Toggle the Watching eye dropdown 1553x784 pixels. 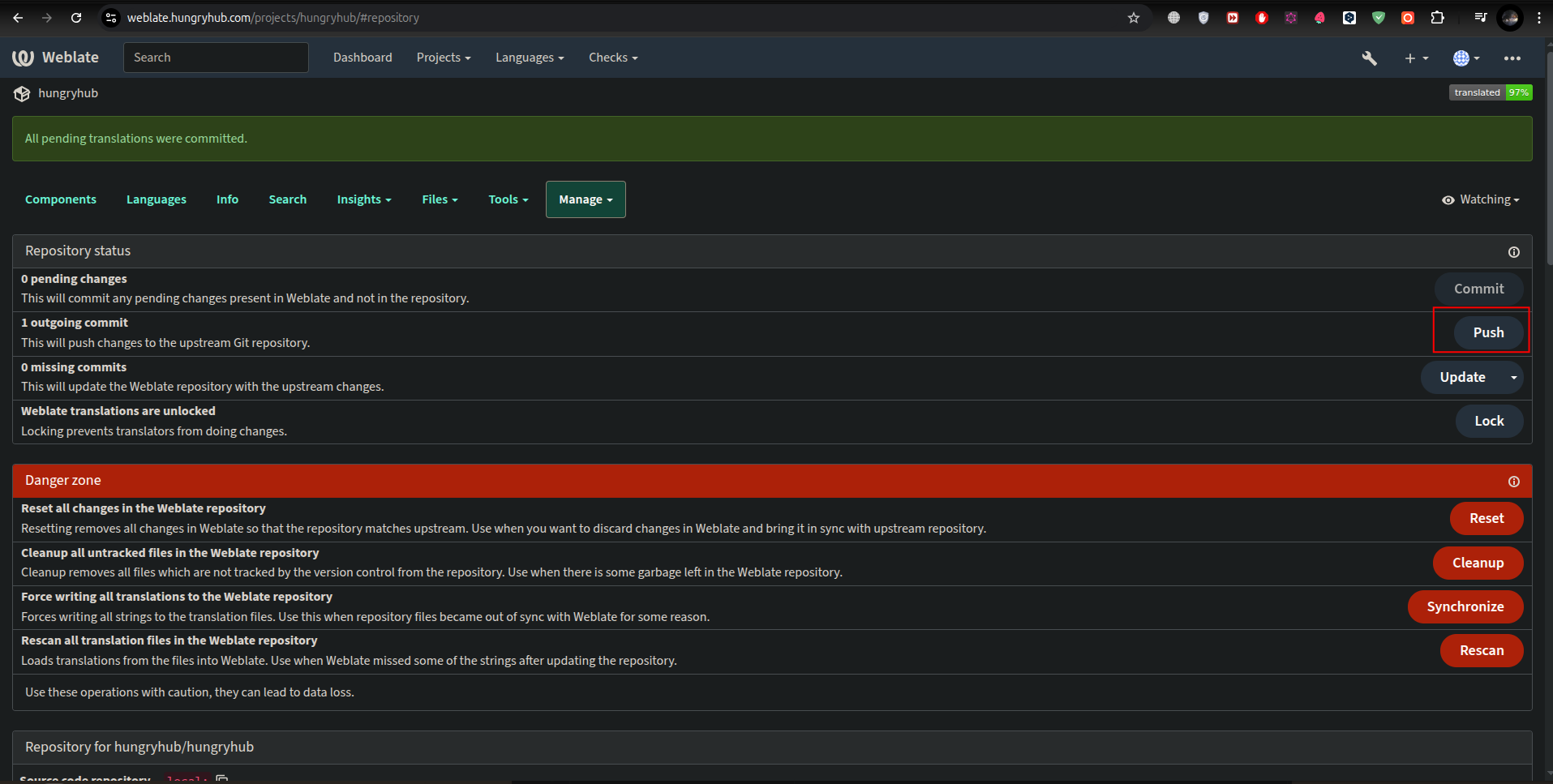point(1480,199)
